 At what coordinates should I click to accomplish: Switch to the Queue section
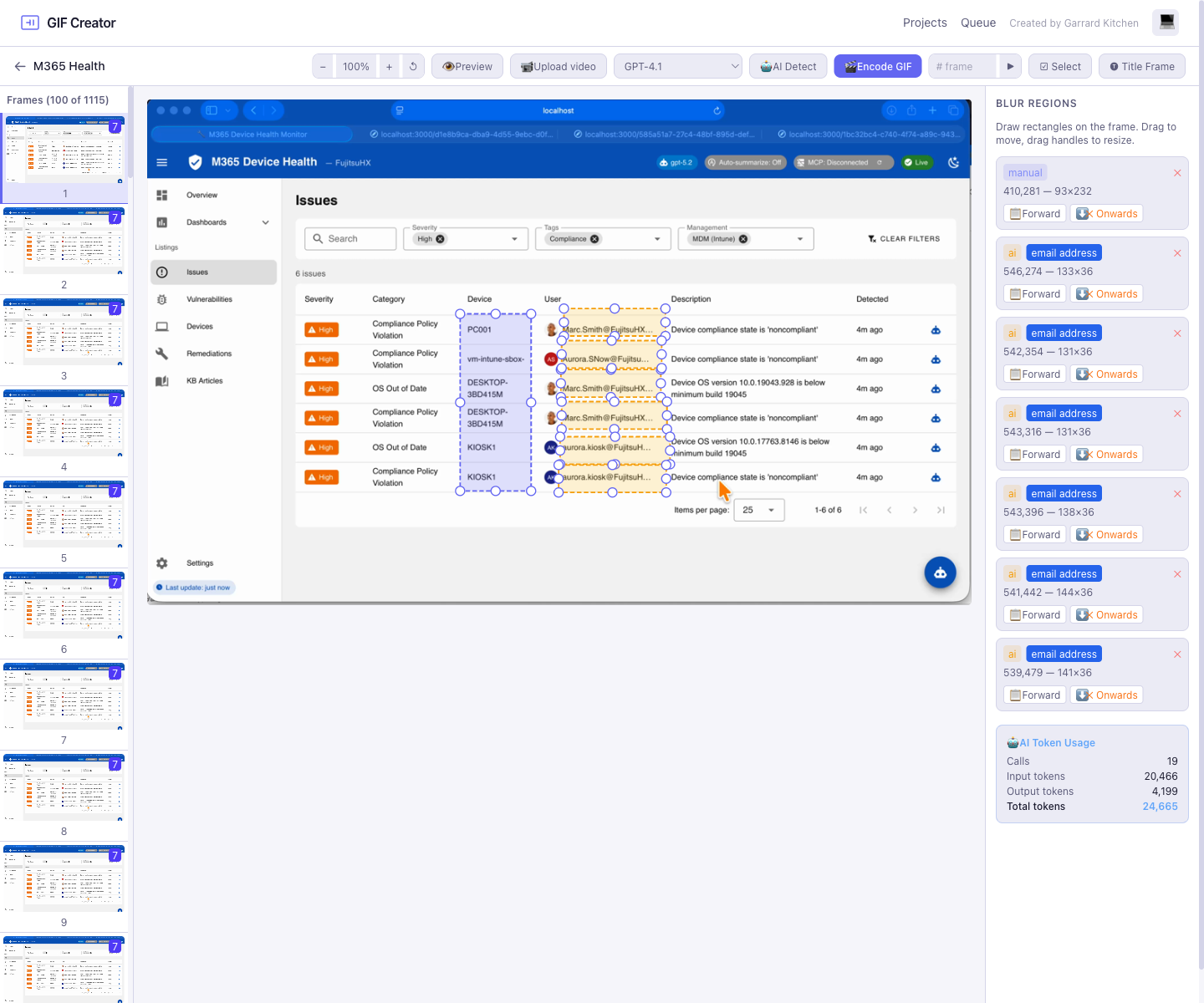coord(978,23)
